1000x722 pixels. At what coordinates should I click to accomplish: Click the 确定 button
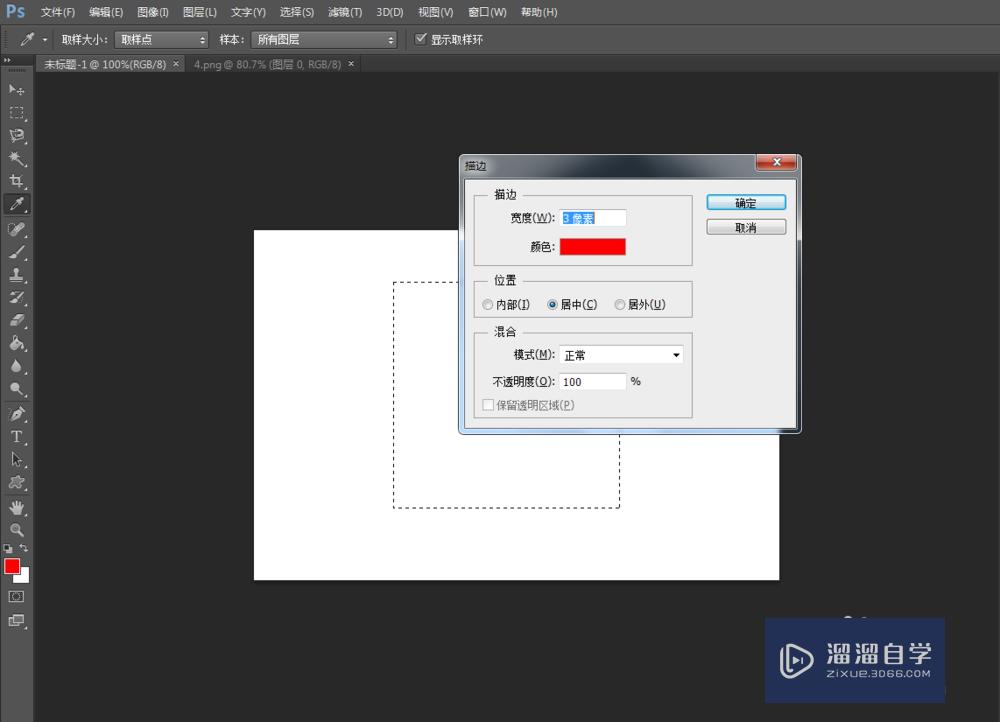pyautogui.click(x=746, y=203)
